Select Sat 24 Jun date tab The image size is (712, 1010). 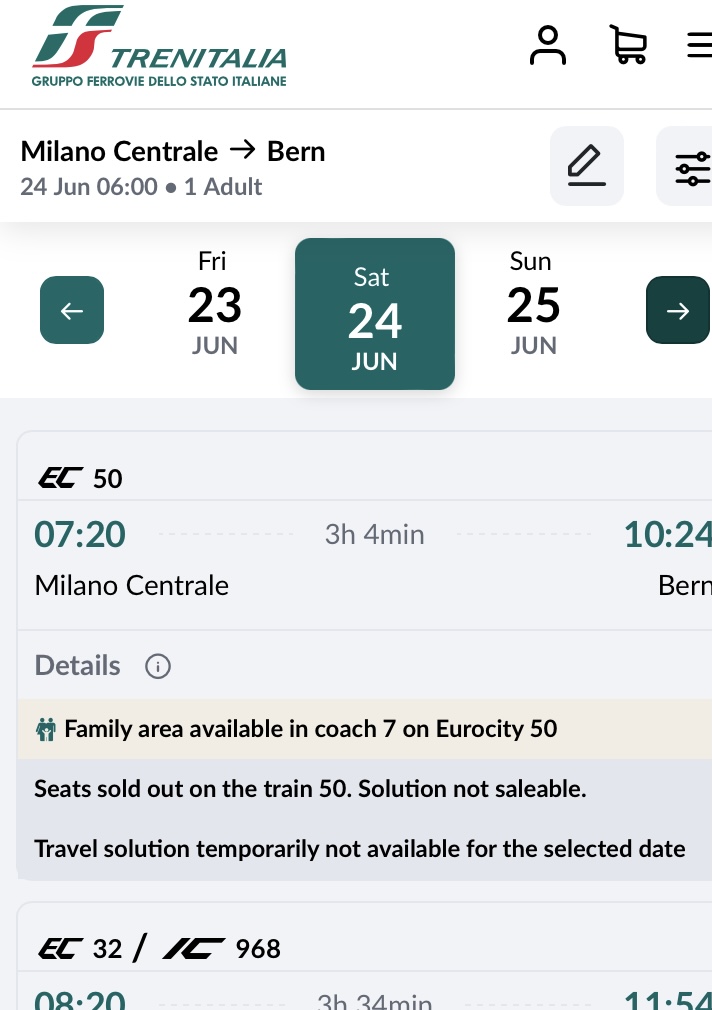[x=375, y=314]
